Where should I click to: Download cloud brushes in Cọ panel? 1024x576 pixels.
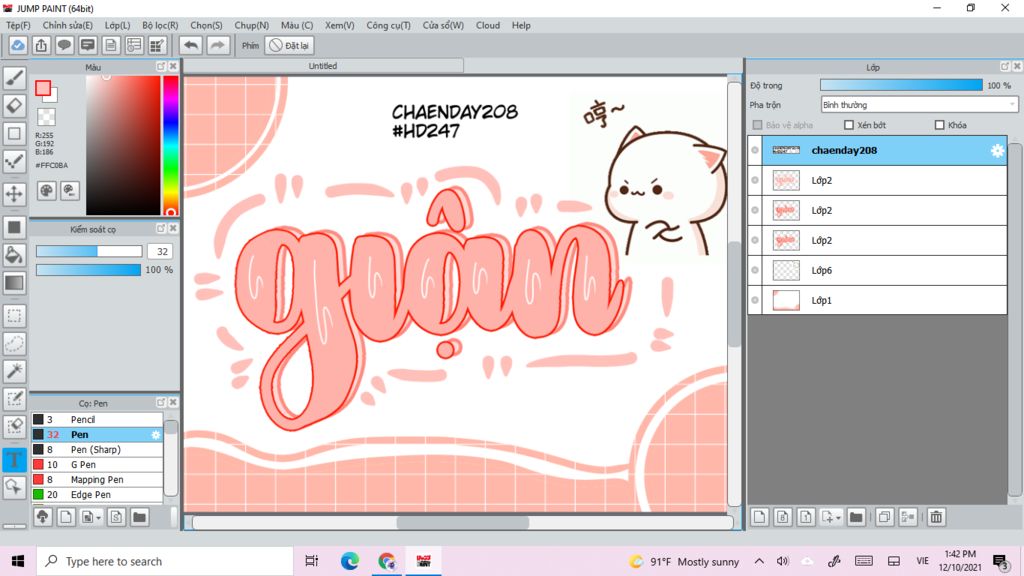(42, 517)
